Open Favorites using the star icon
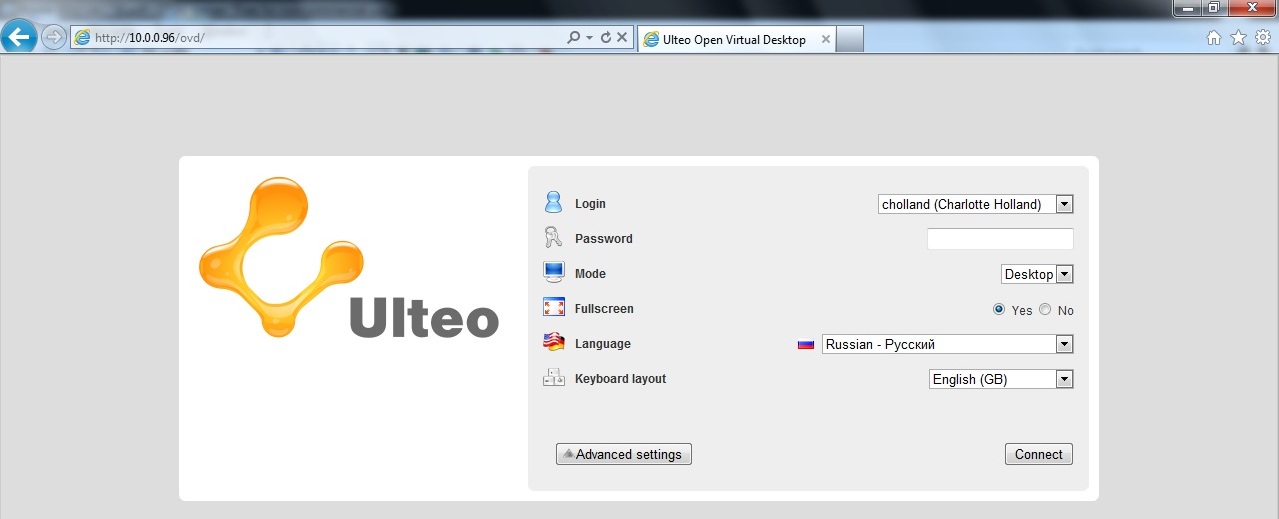 pos(1238,38)
